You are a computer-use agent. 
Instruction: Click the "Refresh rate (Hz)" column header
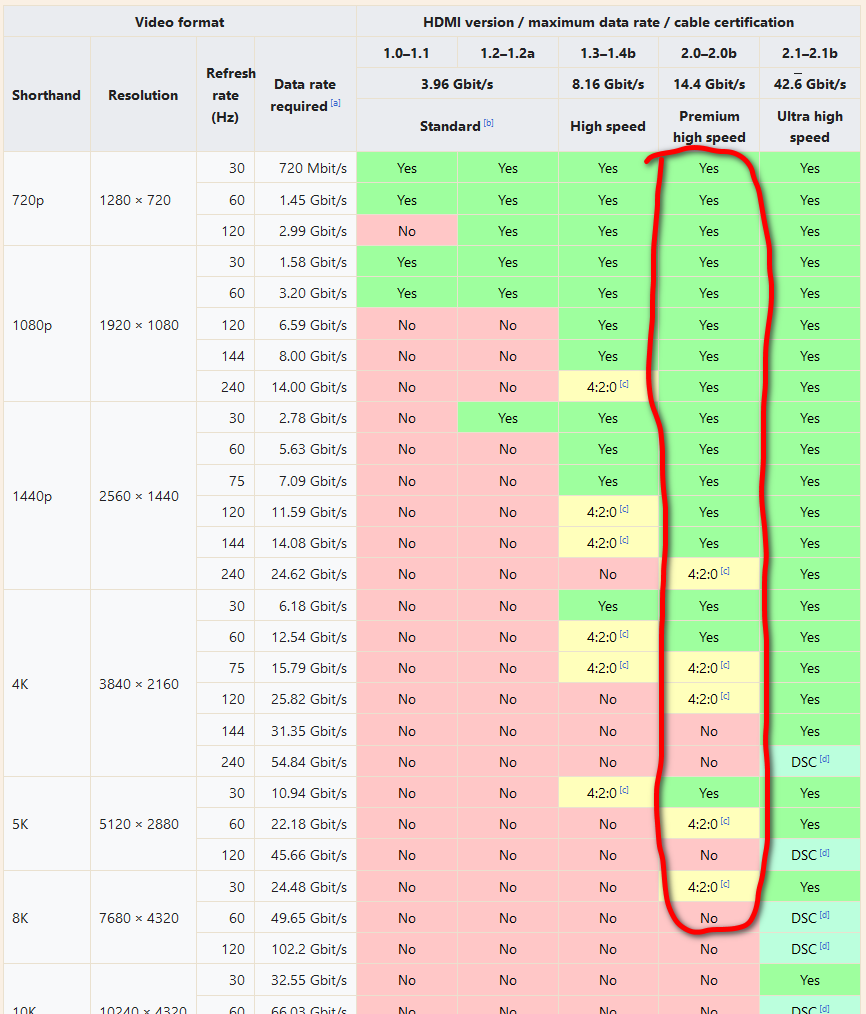(226, 95)
